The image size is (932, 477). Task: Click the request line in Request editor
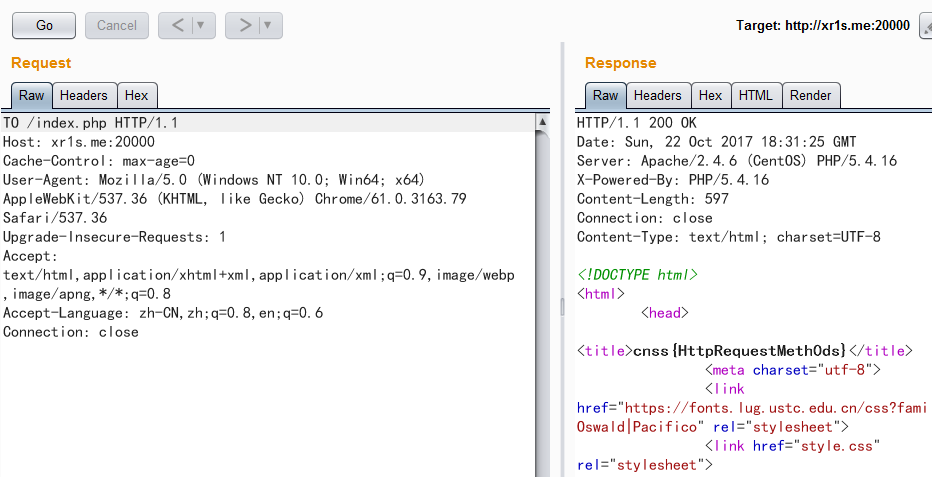coord(90,123)
